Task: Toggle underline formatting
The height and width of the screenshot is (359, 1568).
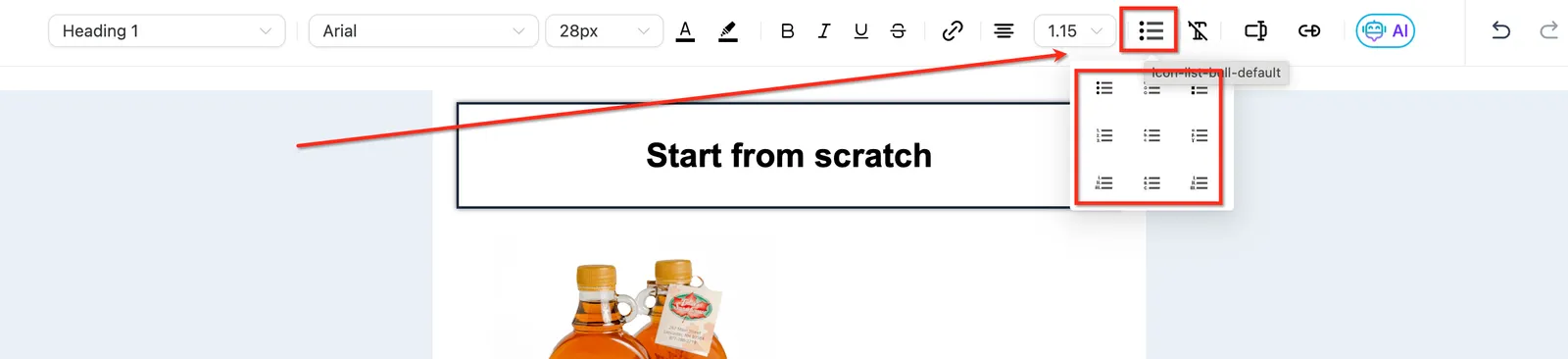Action: coord(860,31)
